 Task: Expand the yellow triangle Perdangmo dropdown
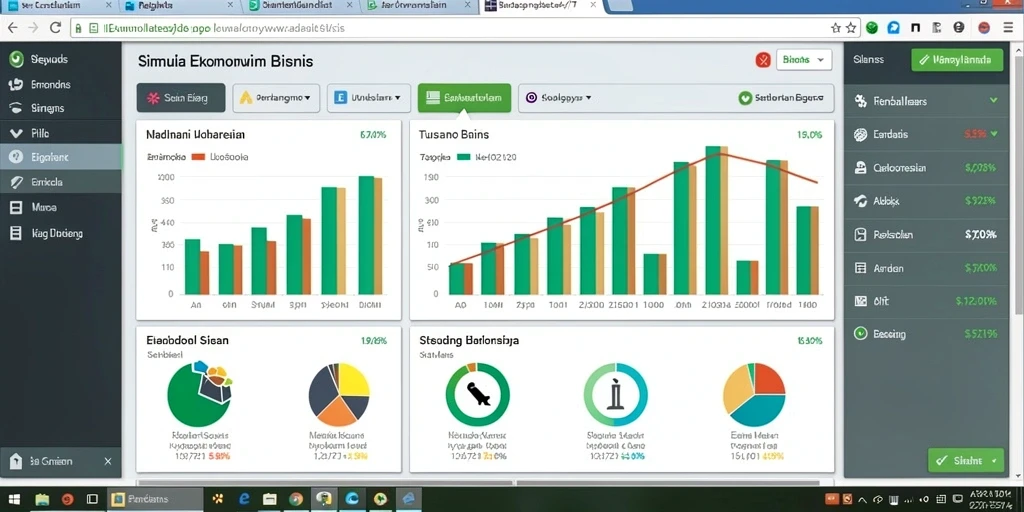coord(276,98)
